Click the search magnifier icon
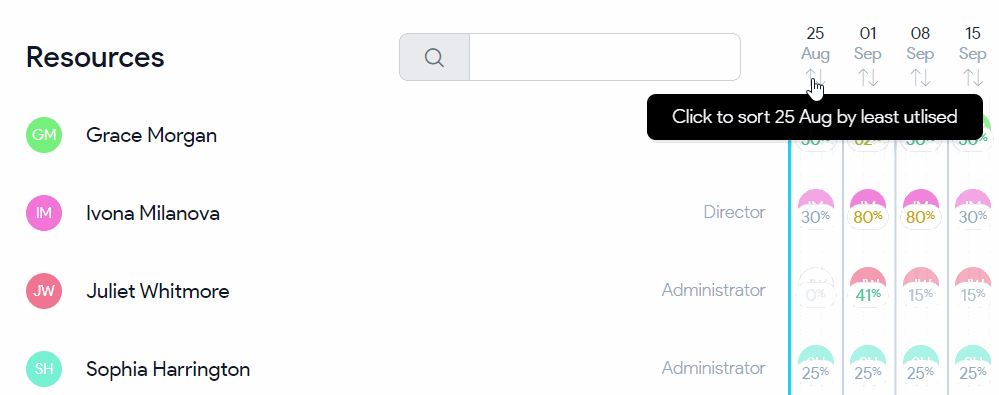 coord(435,57)
